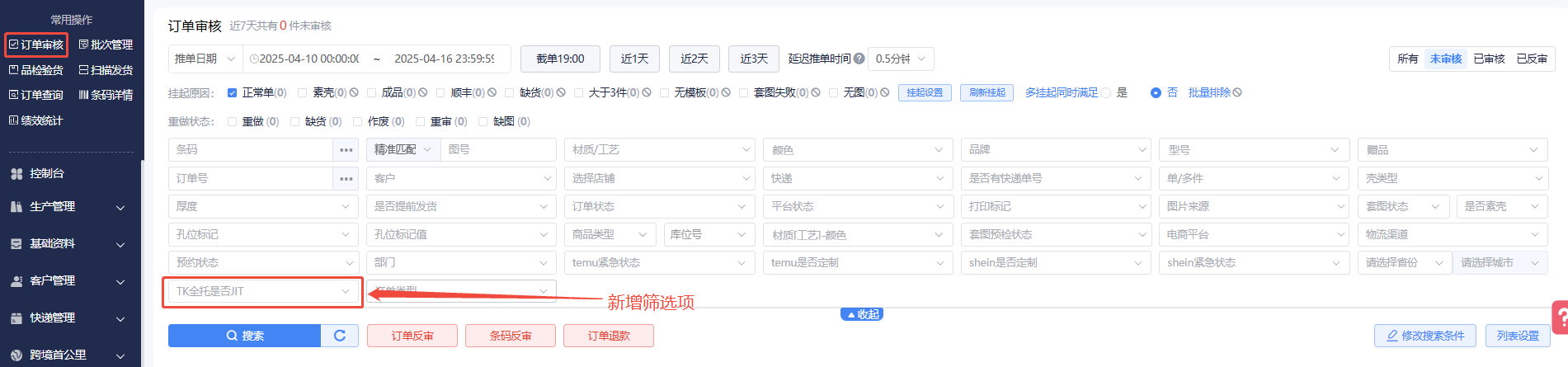Check the 作废 checkbox
Screen dimensions: 1568x367
[x=357, y=121]
